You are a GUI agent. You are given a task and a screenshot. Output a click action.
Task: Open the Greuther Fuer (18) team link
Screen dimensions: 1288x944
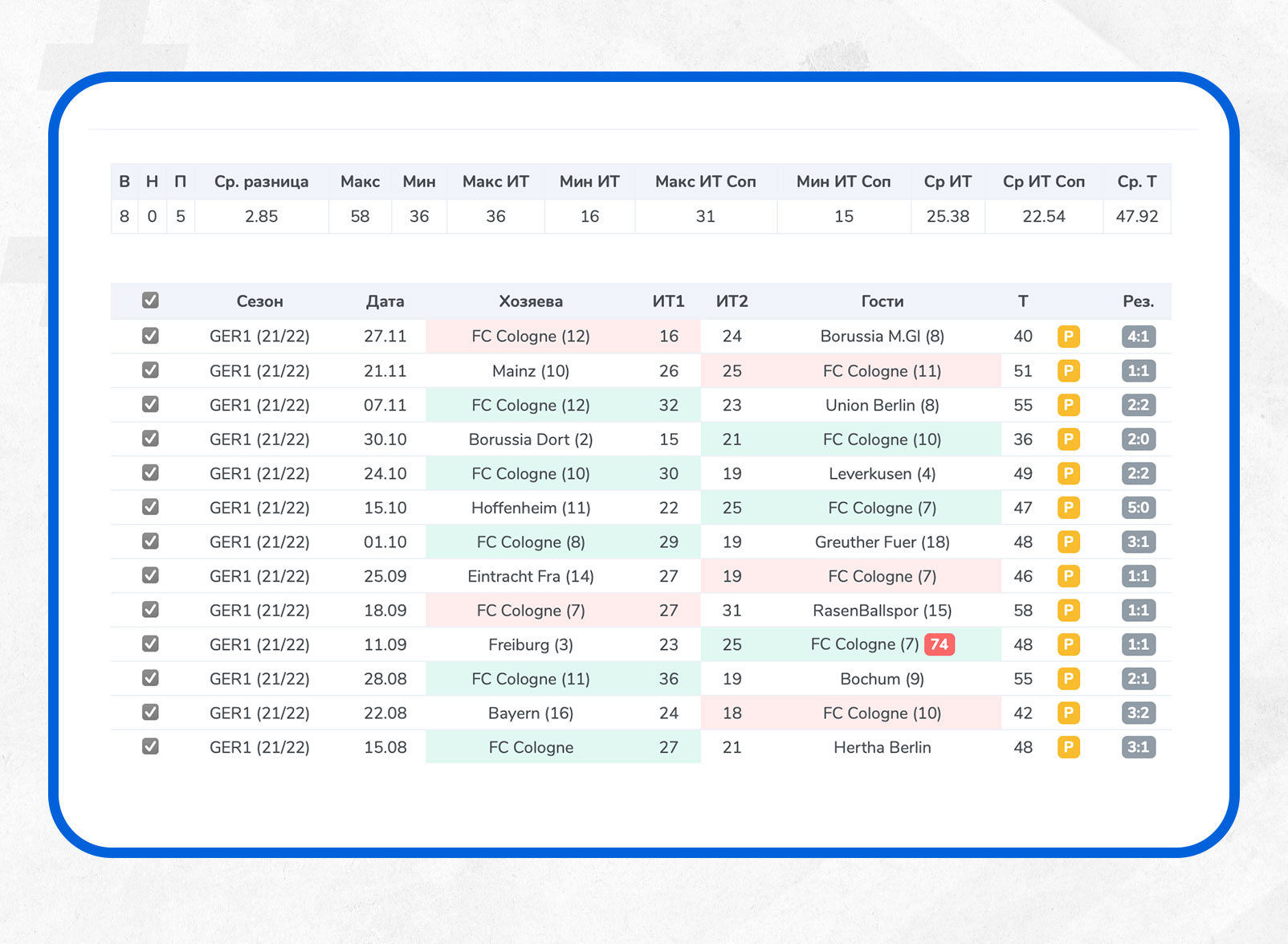point(882,542)
